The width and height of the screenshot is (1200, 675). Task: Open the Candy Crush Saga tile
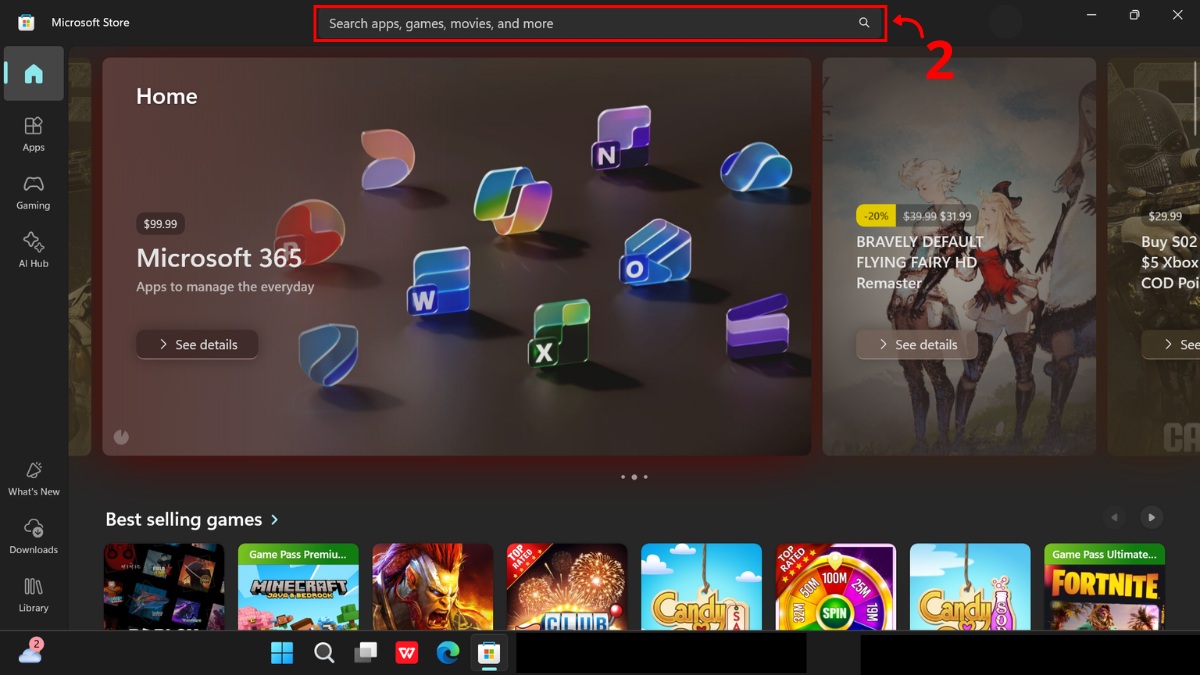(701, 587)
